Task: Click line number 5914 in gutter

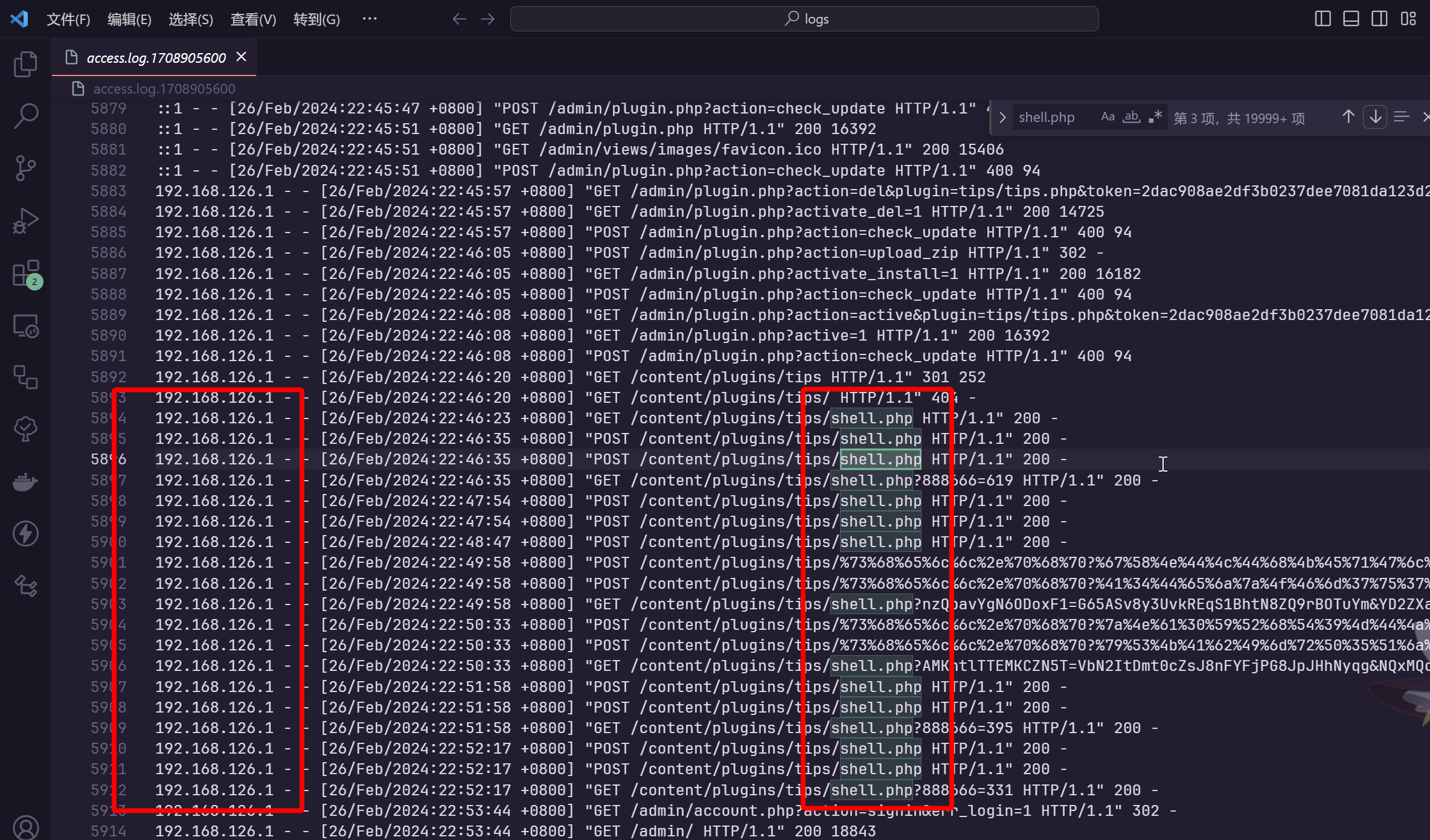Action: 109,832
